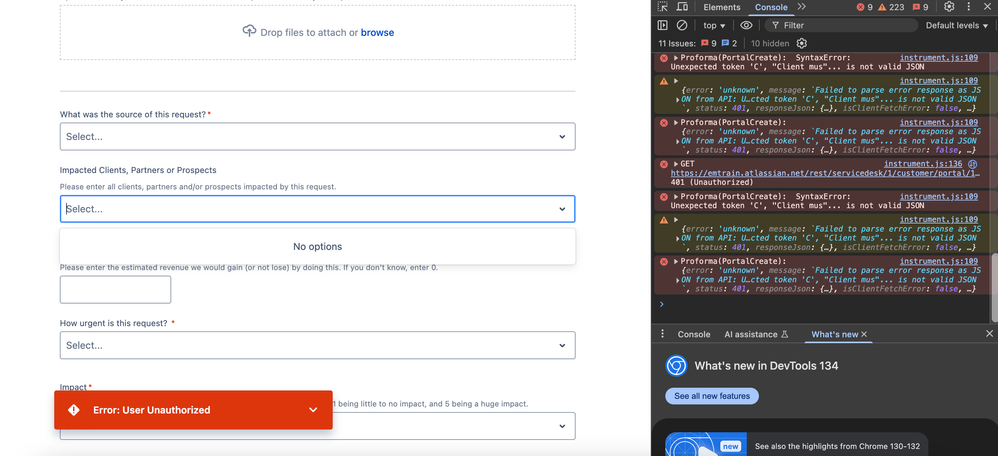Viewport: 998px width, 456px height.
Task: Open the emtrain.atlassian.net servicedesk URL link
Action: [824, 173]
